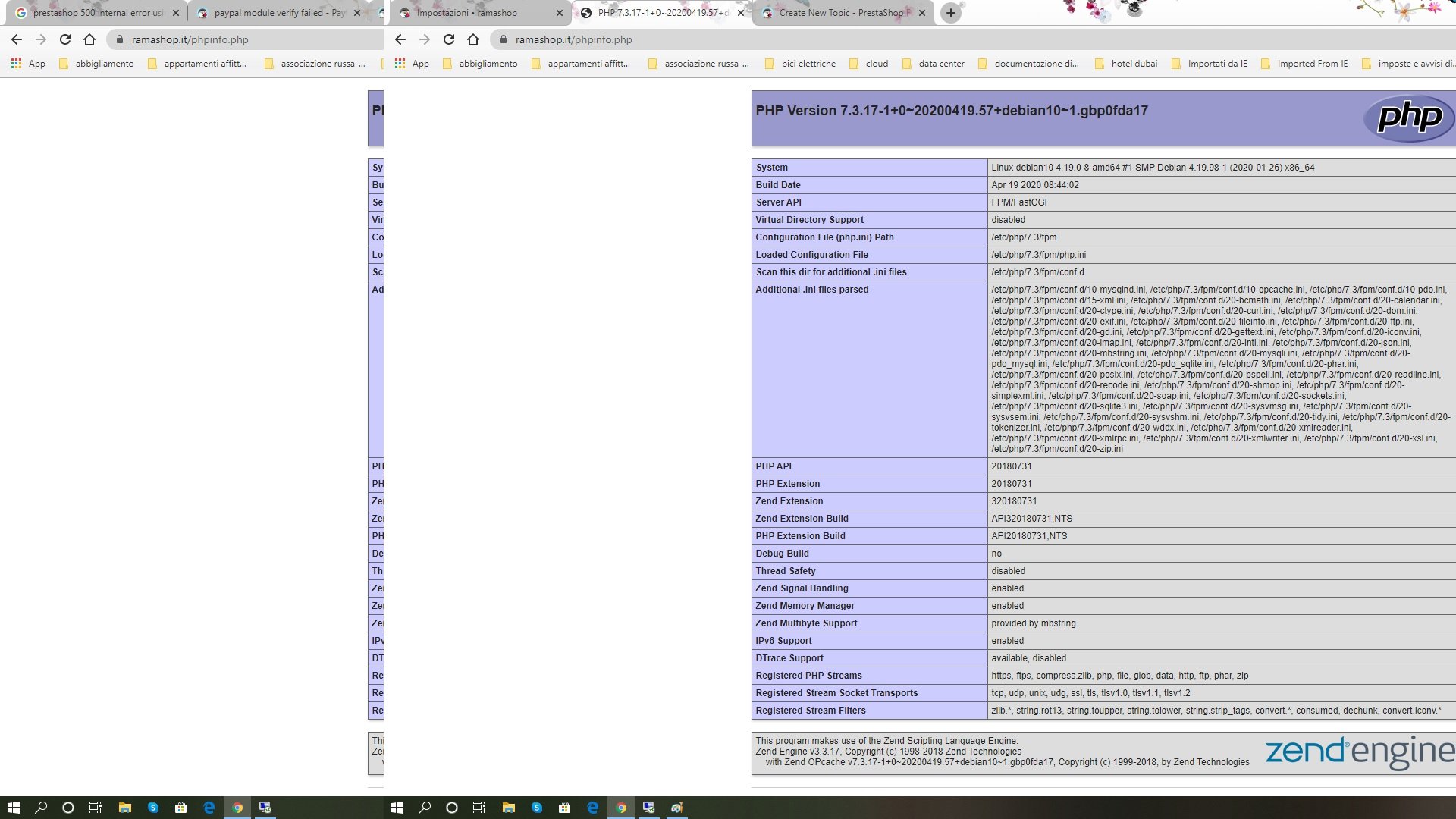
Task: Click the Zend Engine logo
Action: click(x=1359, y=752)
